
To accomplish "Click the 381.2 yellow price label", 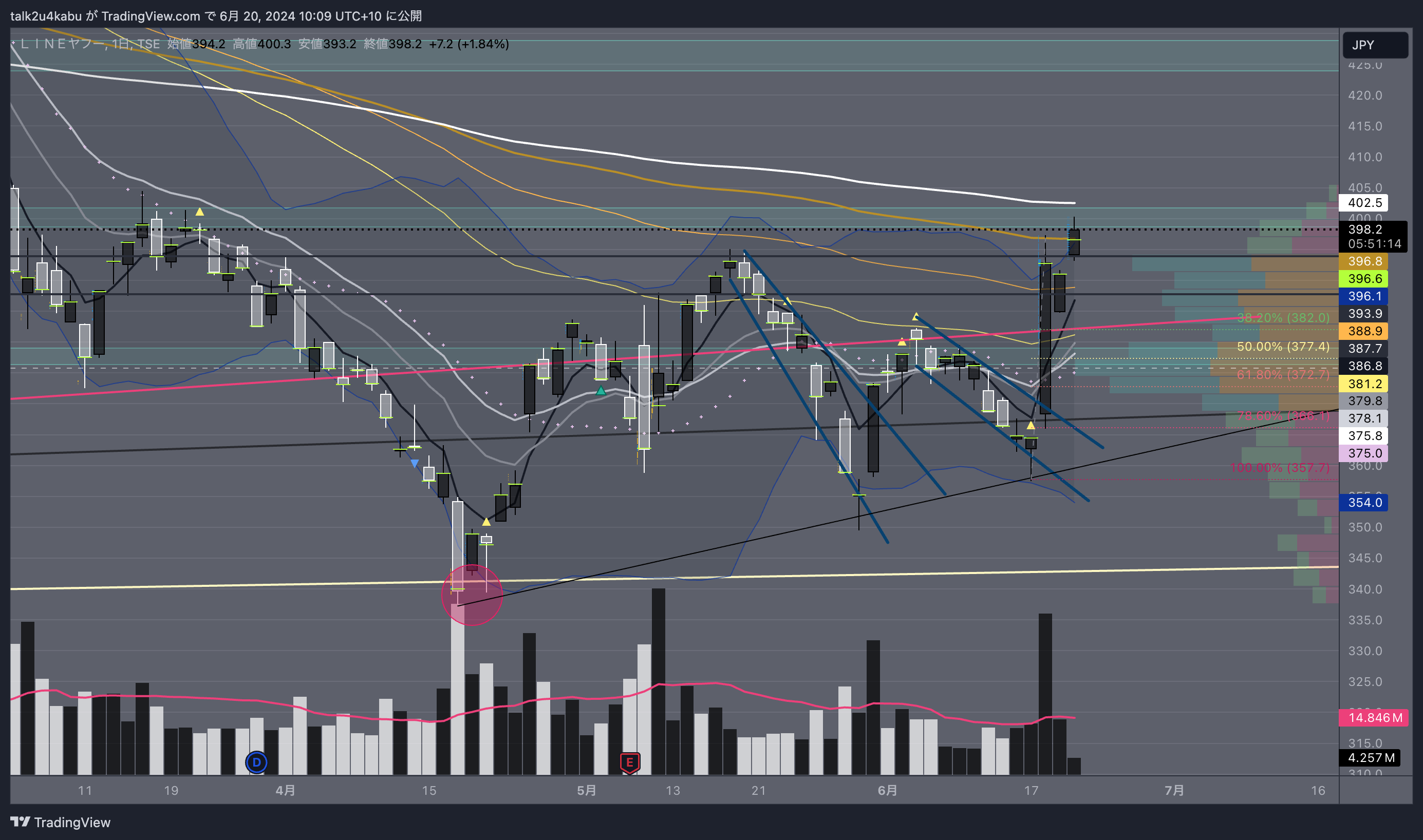I will pos(1364,384).
